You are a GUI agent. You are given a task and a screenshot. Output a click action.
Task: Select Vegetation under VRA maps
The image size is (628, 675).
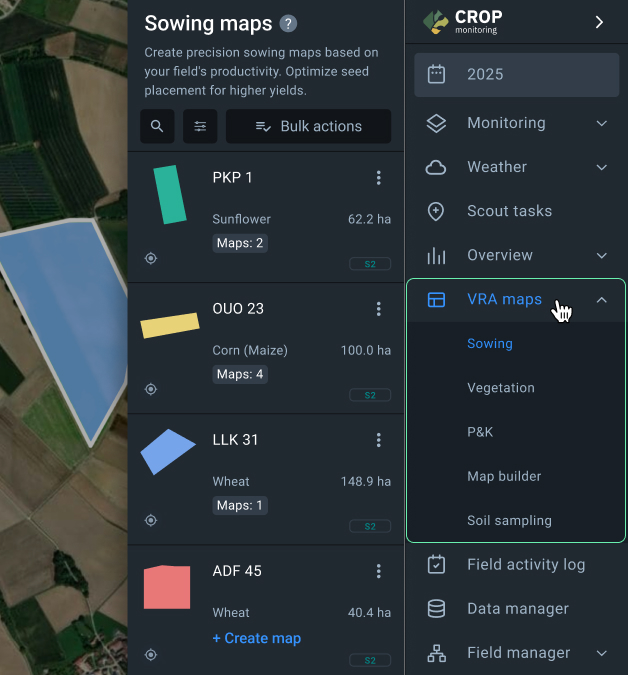[501, 387]
